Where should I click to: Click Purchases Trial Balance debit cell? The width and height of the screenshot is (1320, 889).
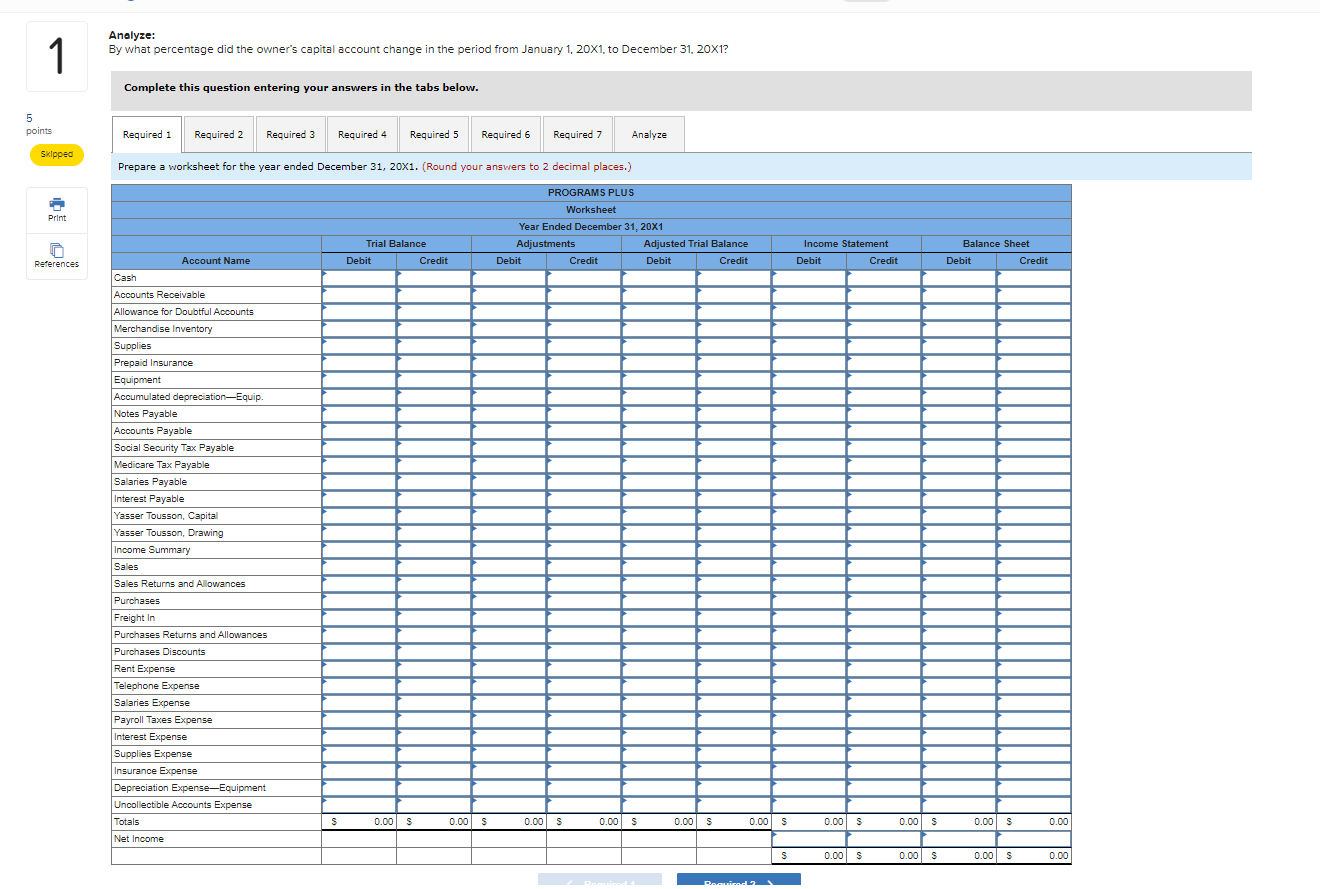[x=359, y=601]
